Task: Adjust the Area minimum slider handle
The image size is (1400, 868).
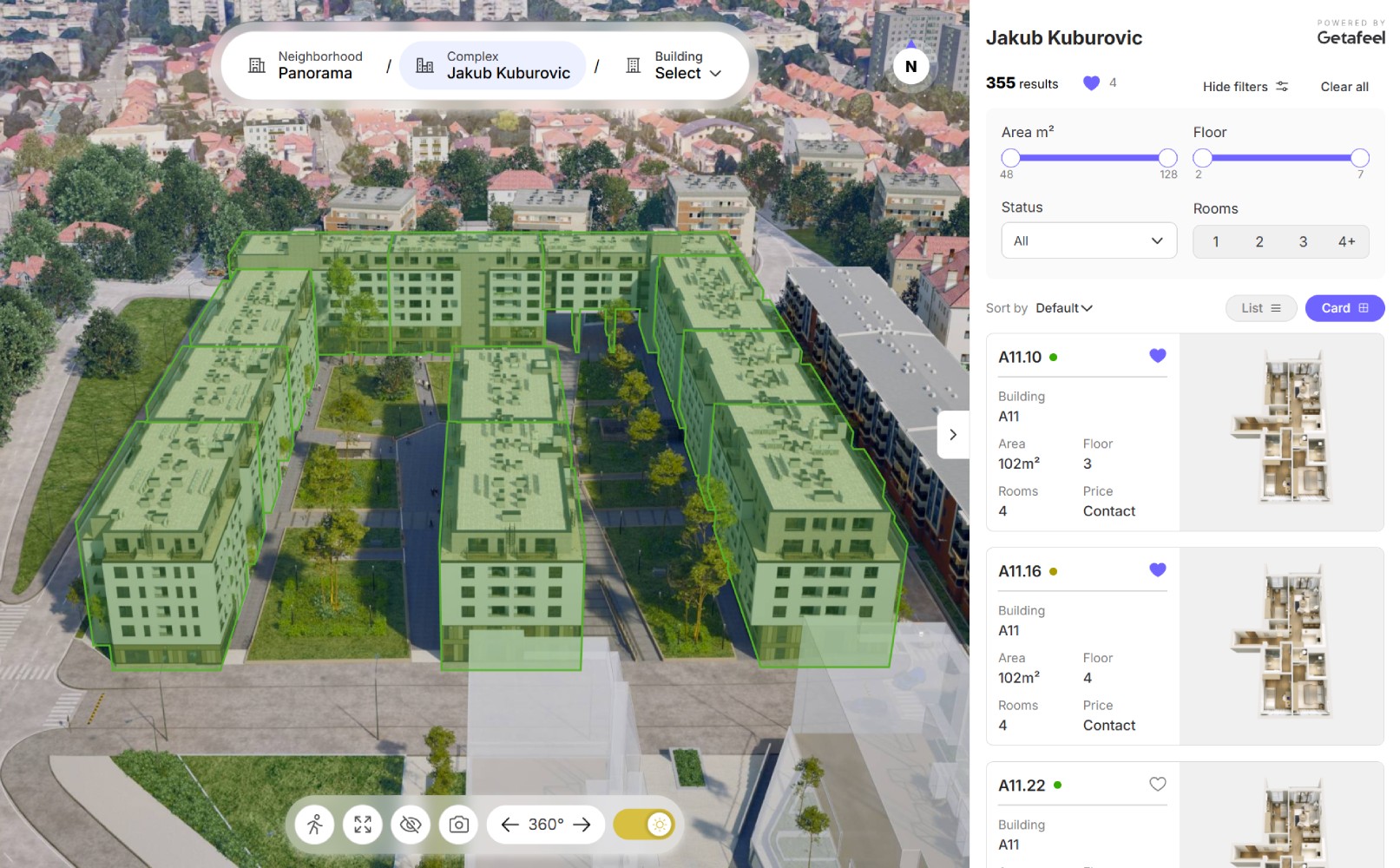Action: (x=1010, y=158)
